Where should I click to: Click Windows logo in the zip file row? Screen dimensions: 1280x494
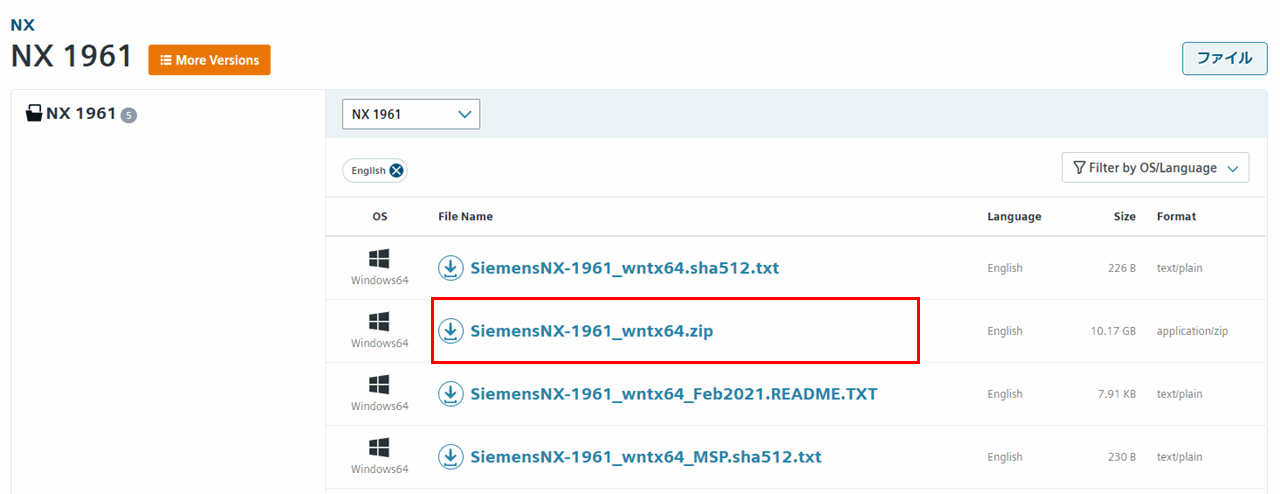tap(379, 322)
